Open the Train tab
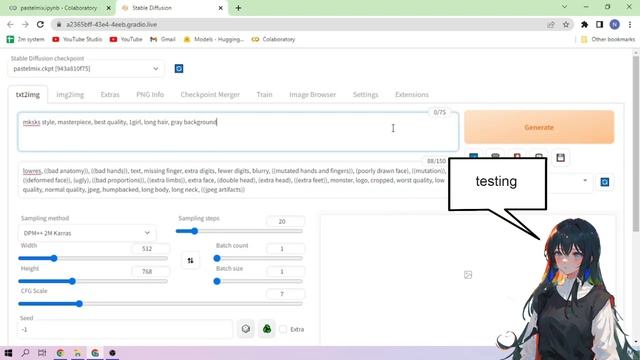This screenshot has height=360, width=640. click(x=264, y=94)
